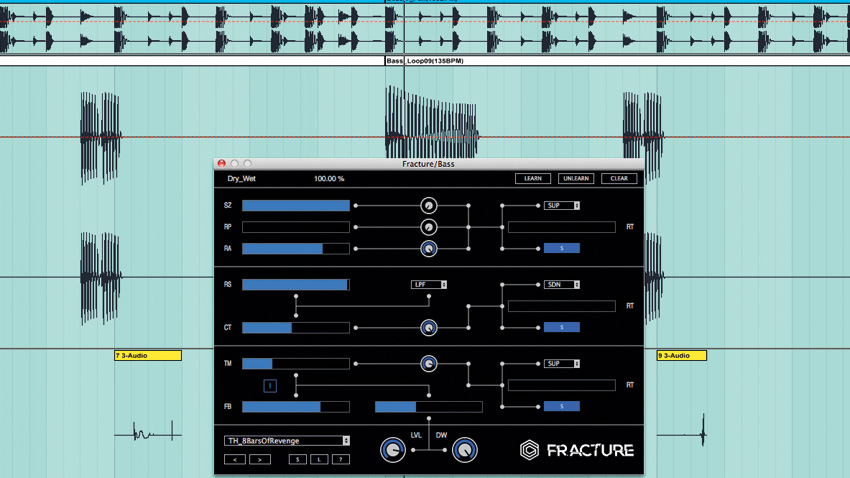This screenshot has width=850, height=478.
Task: Adjust the CT cutoff slider
Action: 295,327
